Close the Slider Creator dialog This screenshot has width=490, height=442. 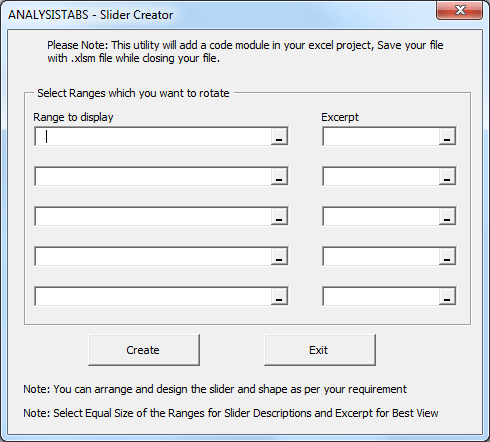(x=460, y=10)
